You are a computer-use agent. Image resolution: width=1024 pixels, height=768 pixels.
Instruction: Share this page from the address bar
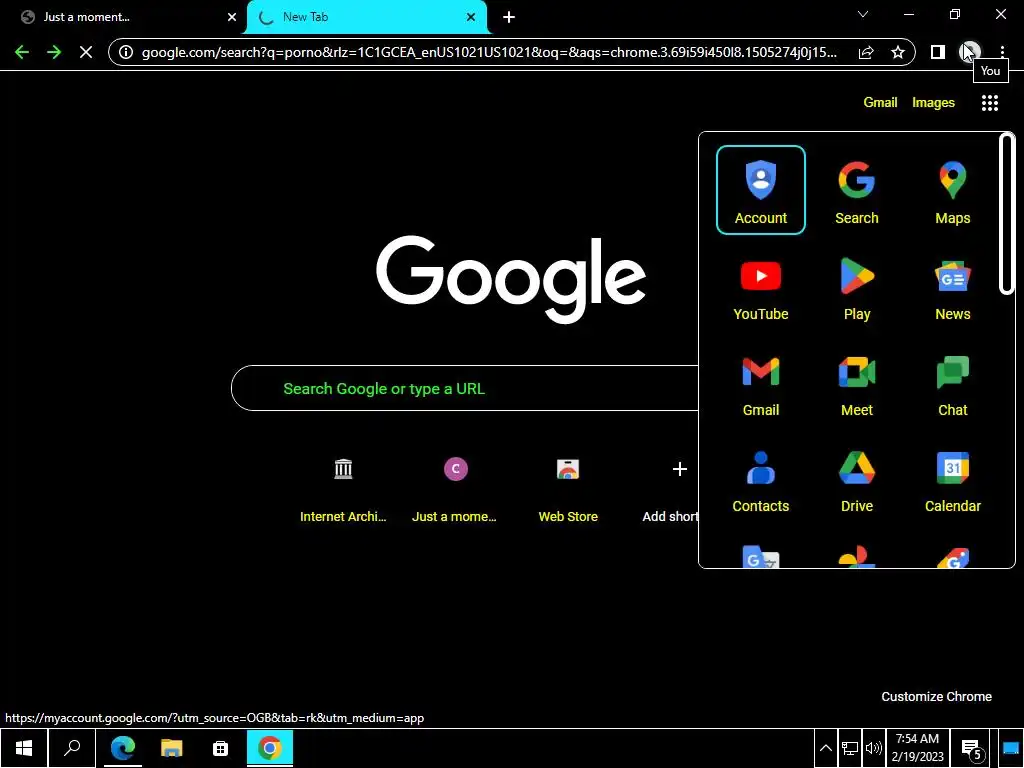click(x=866, y=52)
